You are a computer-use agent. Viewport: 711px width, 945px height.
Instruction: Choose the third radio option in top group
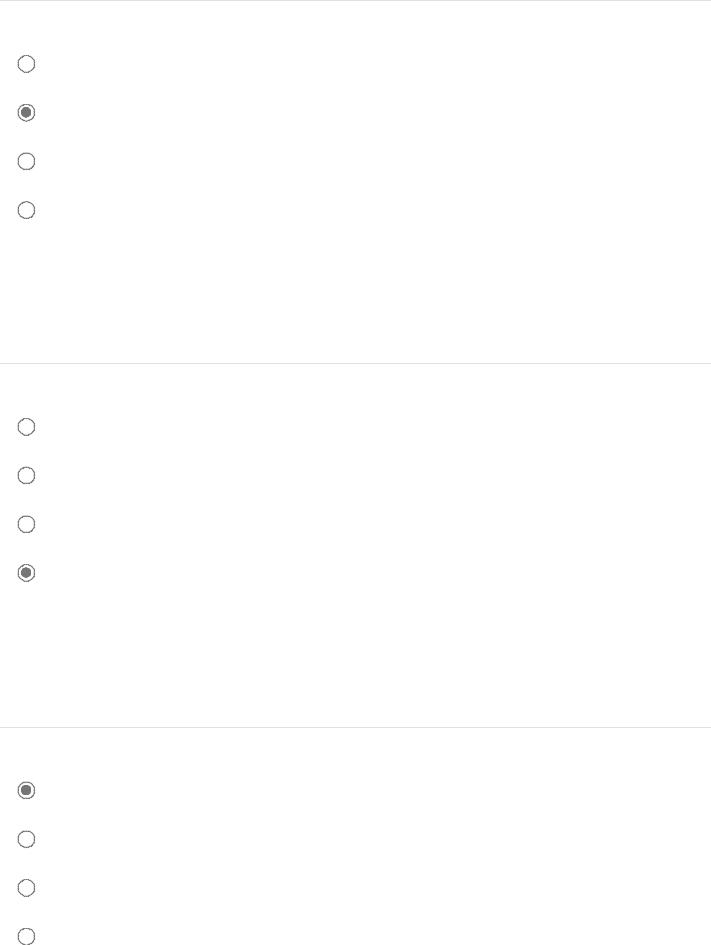coord(26,162)
